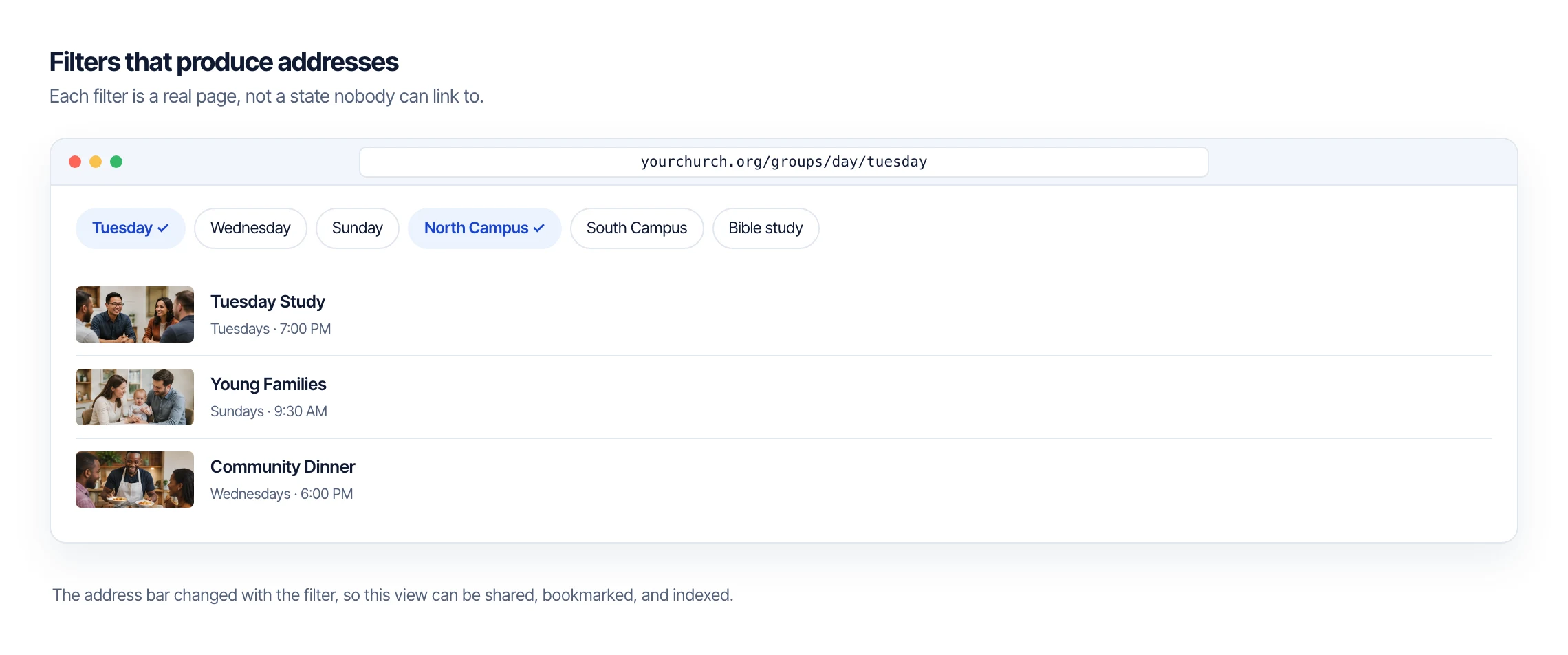Open the Tuesday Study group thumbnail
This screenshot has width=1568, height=655.
tap(135, 314)
